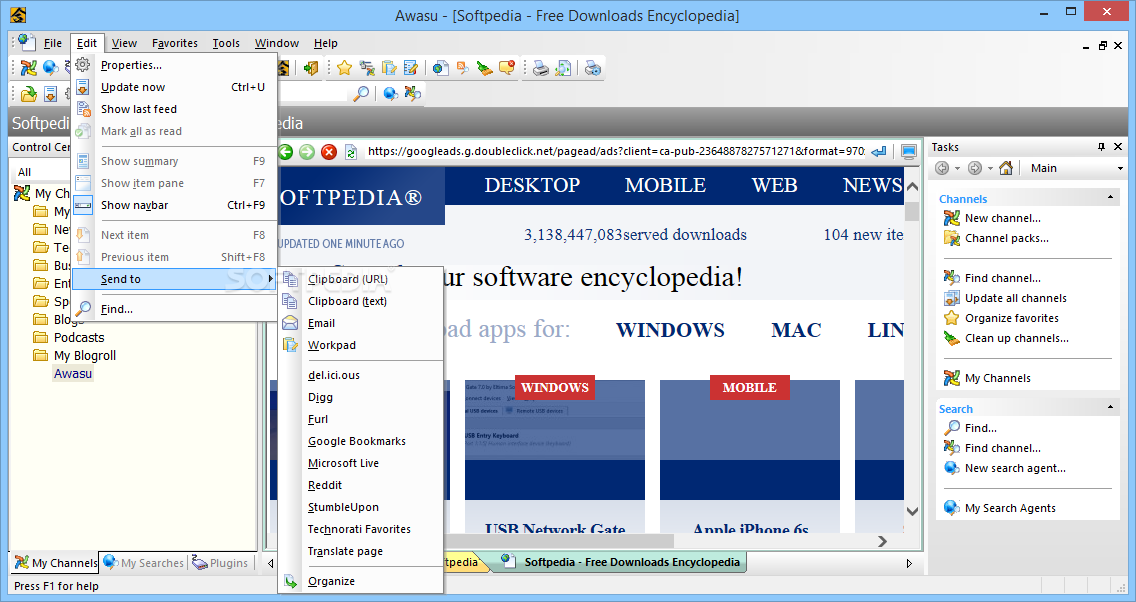
Task: Choose del.icio.us in Send to submenu
Action: tap(361, 375)
